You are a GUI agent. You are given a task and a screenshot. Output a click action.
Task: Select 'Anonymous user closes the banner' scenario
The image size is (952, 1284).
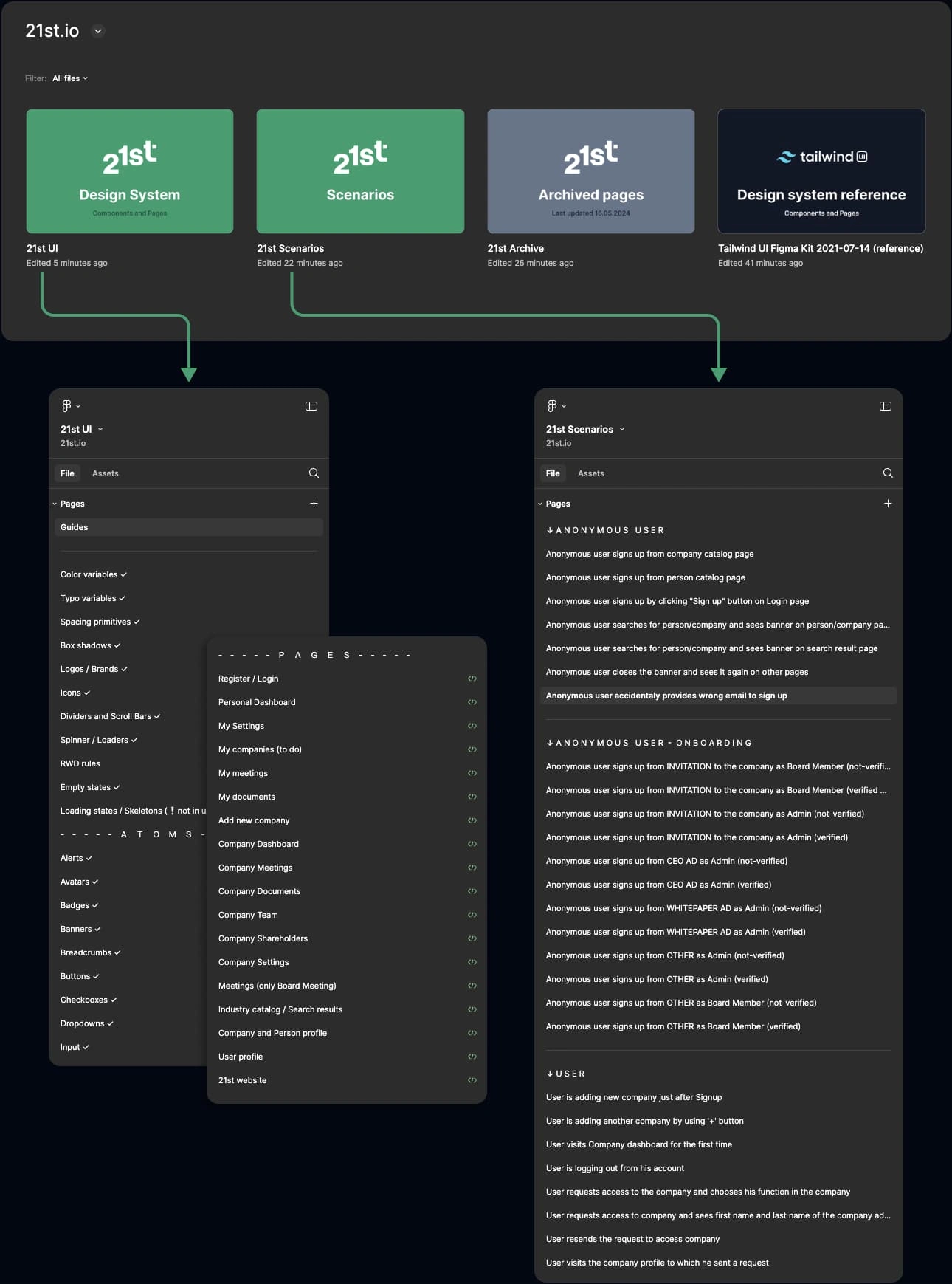click(x=677, y=672)
